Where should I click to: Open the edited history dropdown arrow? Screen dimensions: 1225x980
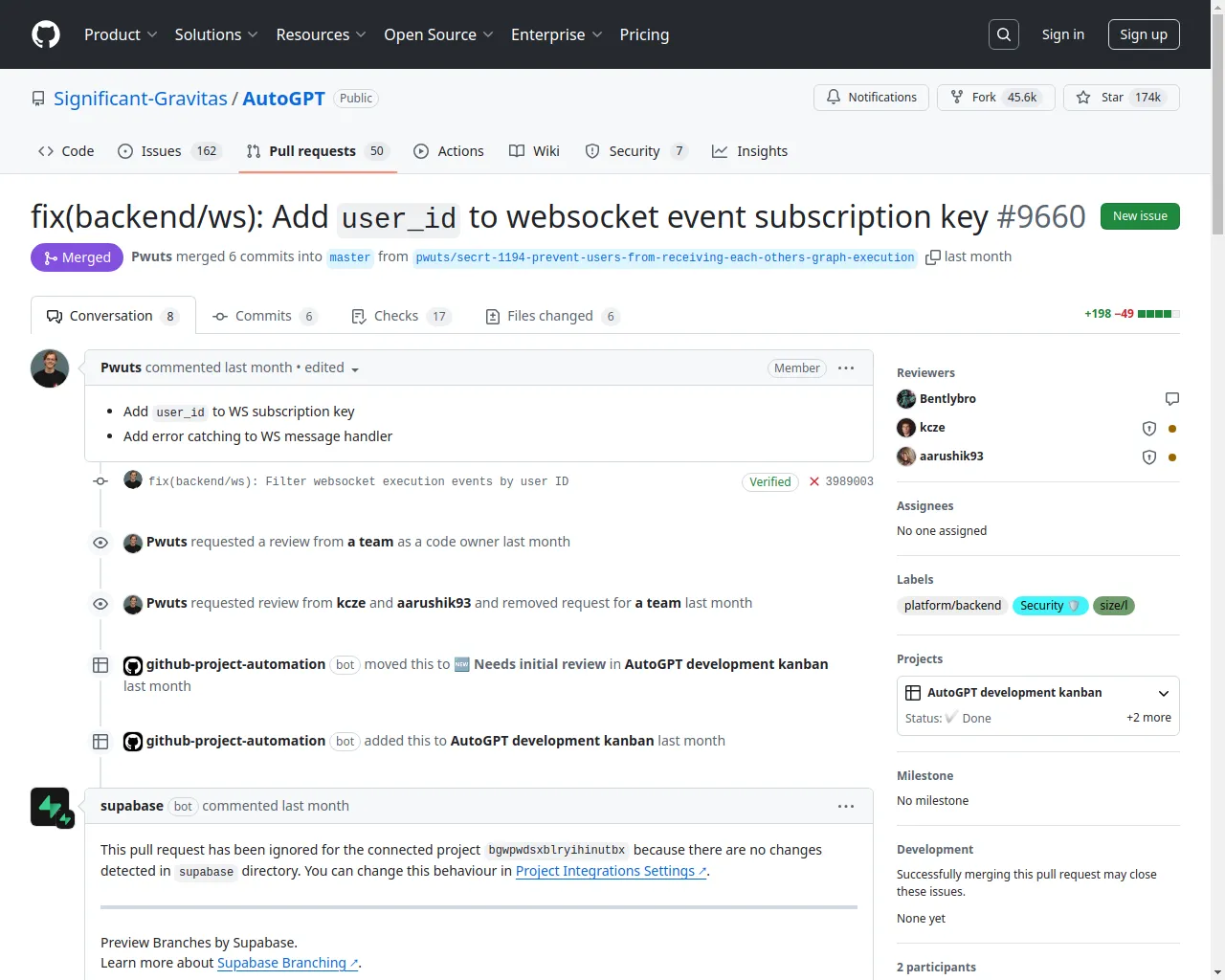point(355,369)
